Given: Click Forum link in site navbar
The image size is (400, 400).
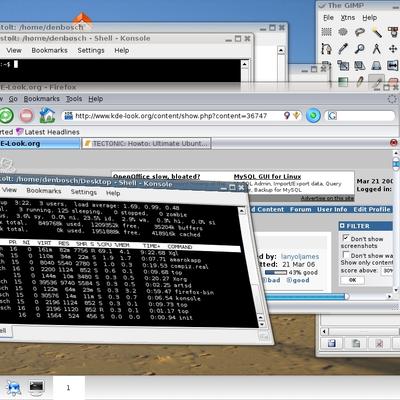Looking at the screenshot, I should coord(300,209).
